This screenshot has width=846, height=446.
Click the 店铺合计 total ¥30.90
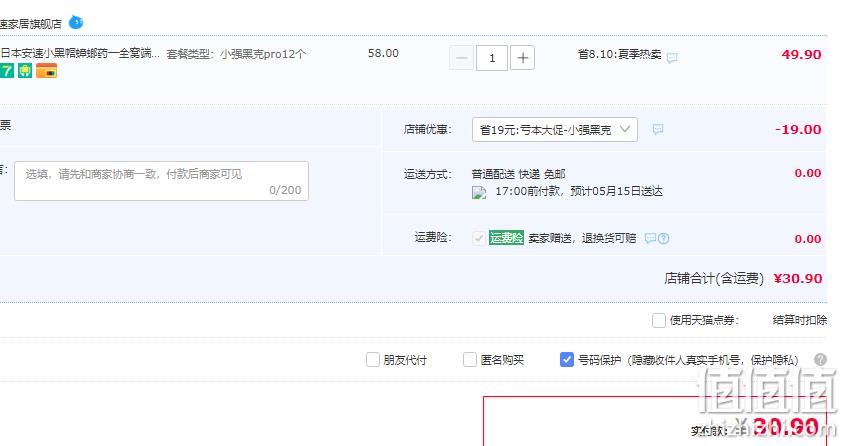pos(797,278)
